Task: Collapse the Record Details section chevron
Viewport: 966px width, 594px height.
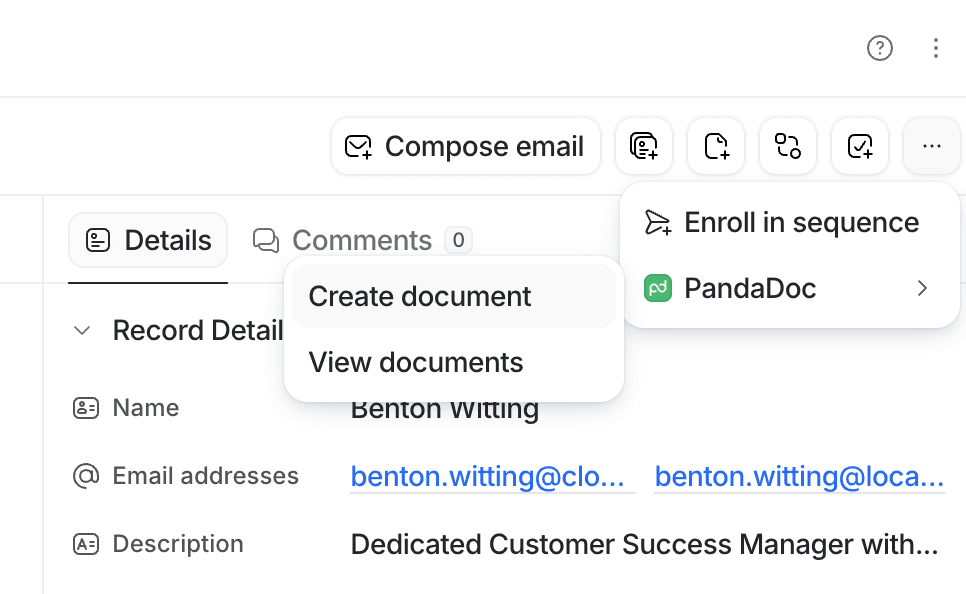Action: [x=83, y=330]
